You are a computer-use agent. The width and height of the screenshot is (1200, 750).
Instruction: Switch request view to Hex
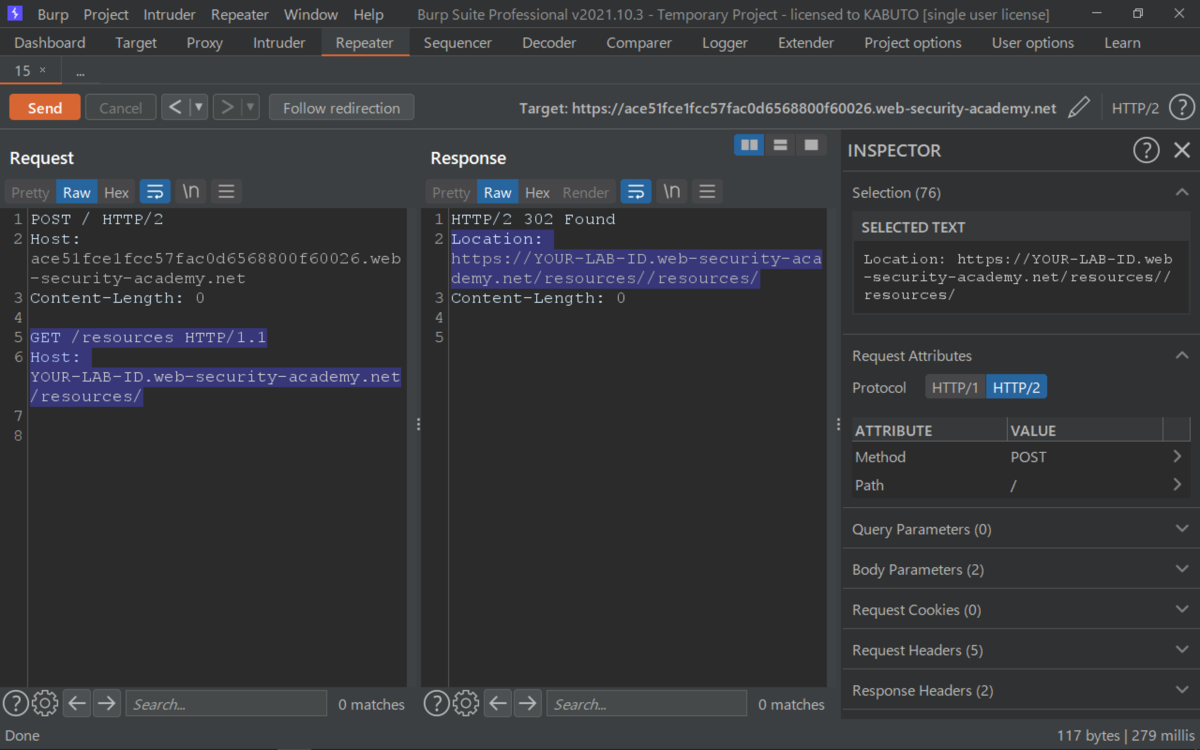pyautogui.click(x=117, y=193)
